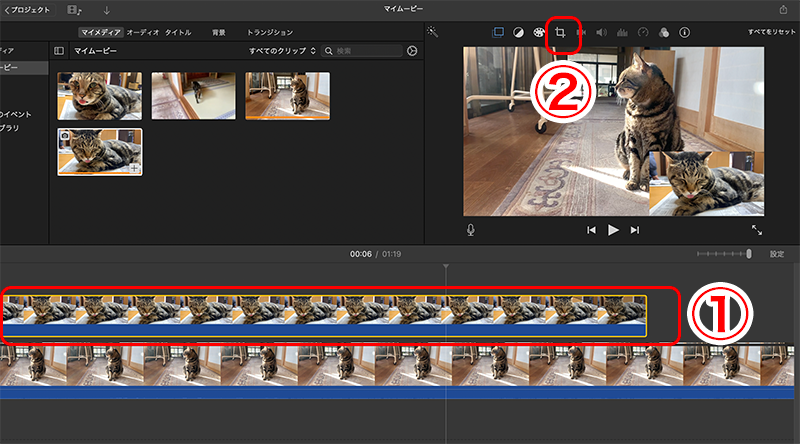
Task: Enter fullscreen playback with expand arrows
Action: pos(757,230)
